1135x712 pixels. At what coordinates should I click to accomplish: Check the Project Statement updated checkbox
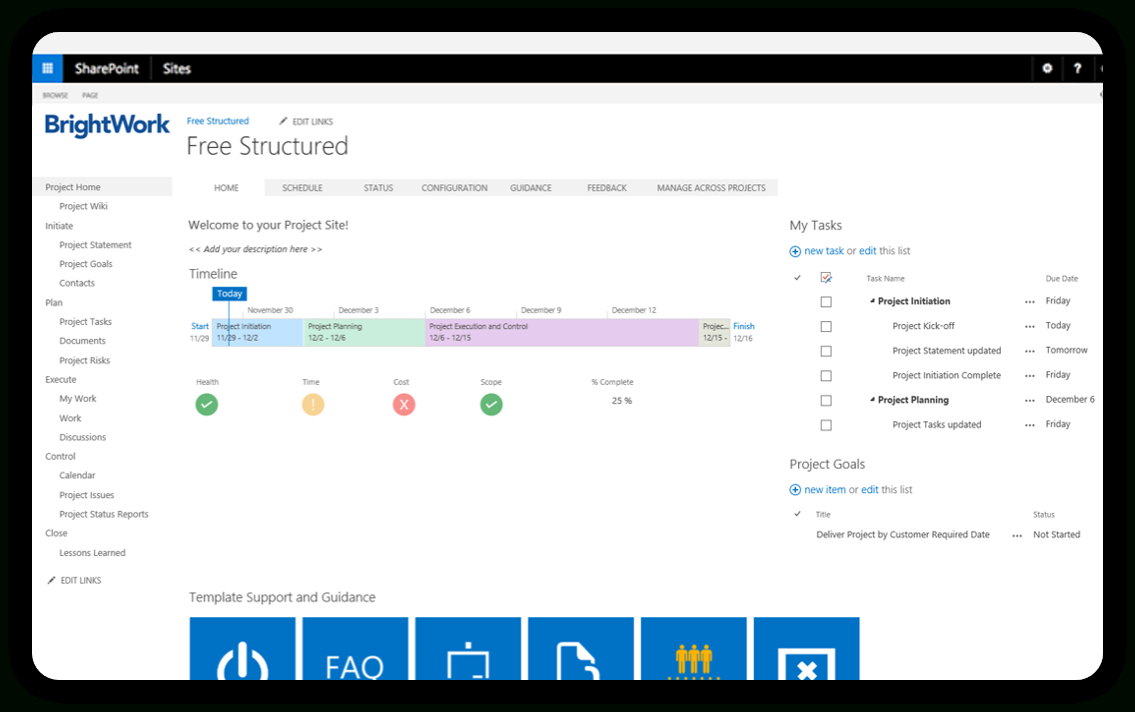(x=826, y=351)
